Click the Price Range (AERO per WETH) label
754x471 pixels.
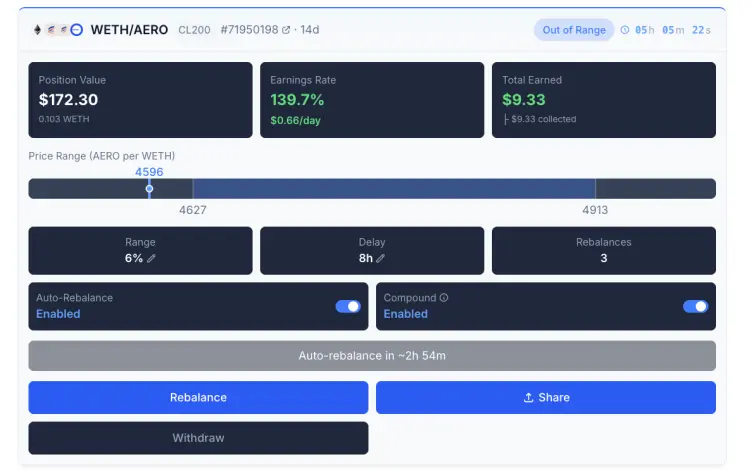(101, 156)
